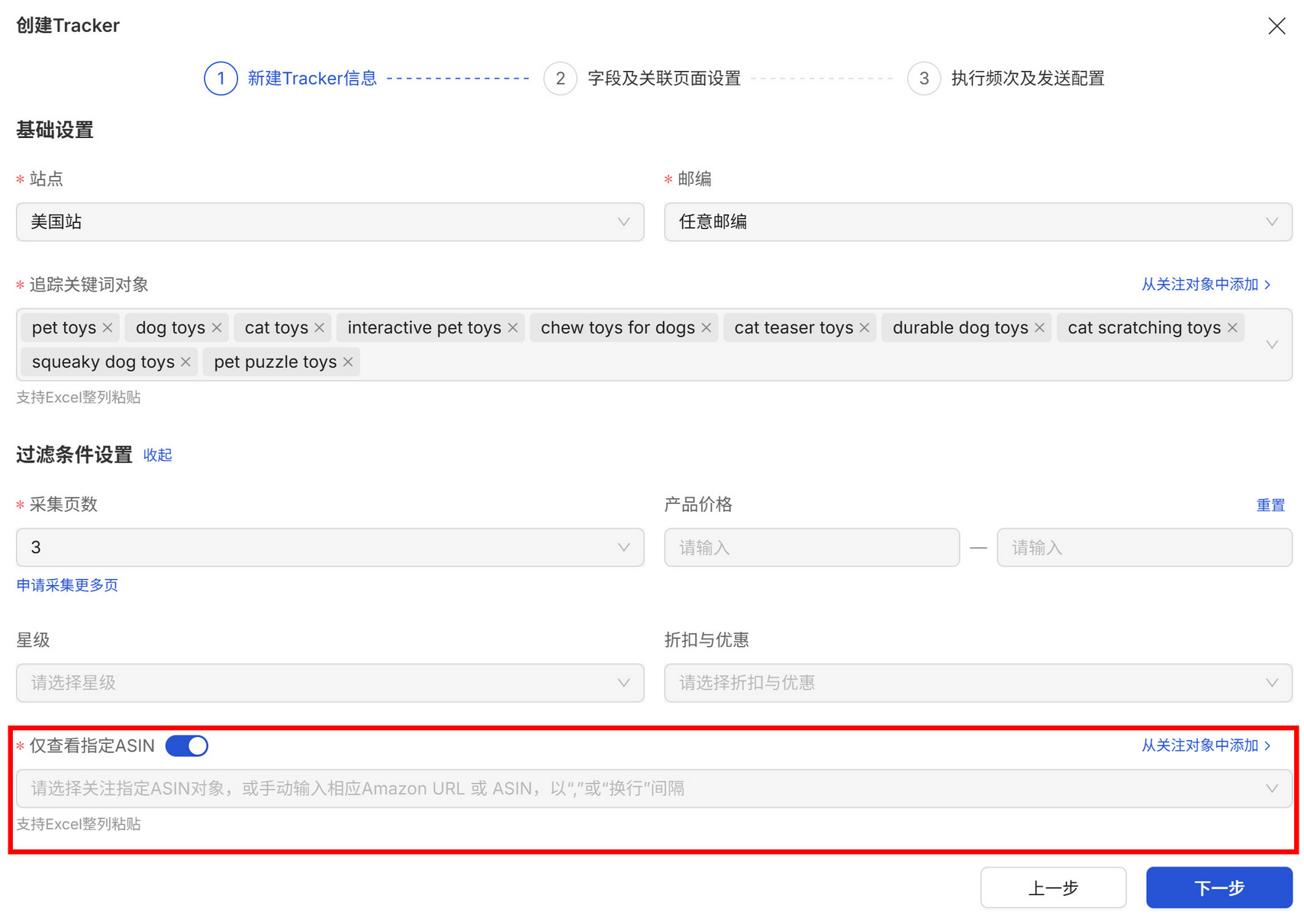
Task: Remove "interactive pet toys" keyword
Action: point(513,328)
